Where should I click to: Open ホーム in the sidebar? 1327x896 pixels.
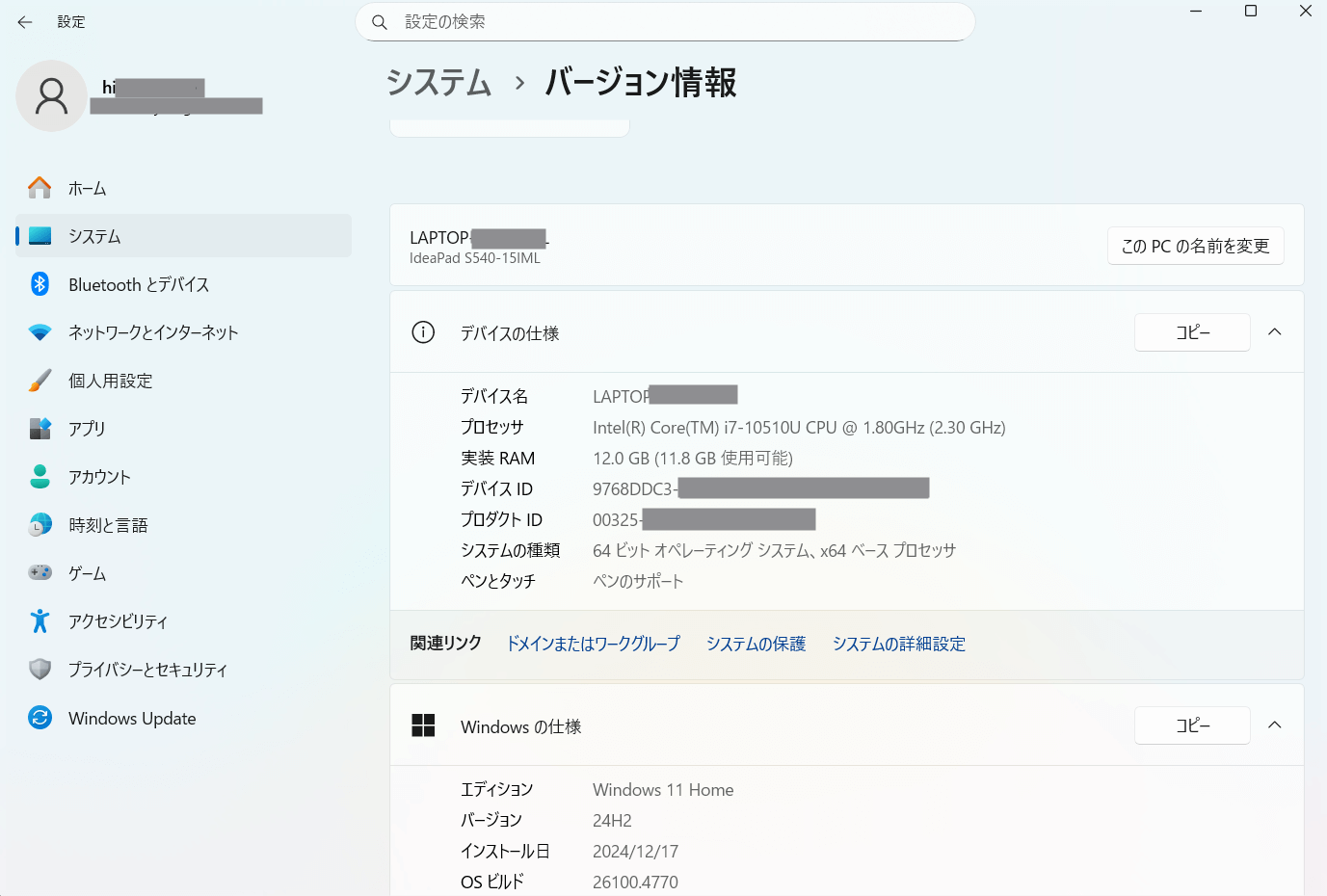point(183,188)
